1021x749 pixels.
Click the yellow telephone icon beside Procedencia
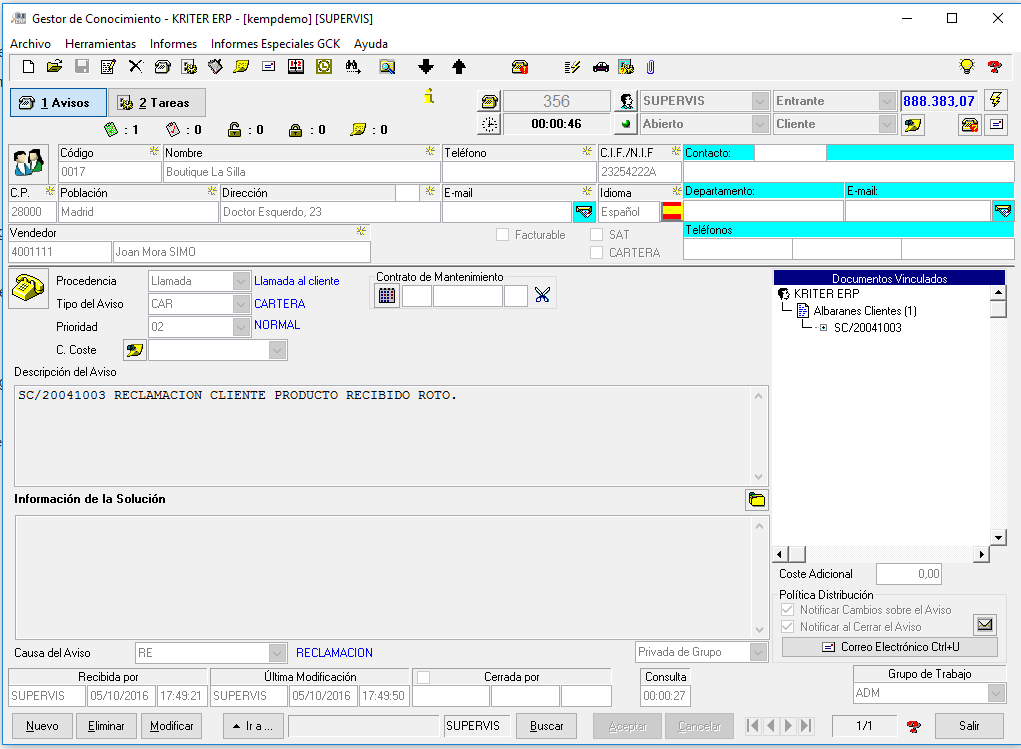(x=28, y=289)
